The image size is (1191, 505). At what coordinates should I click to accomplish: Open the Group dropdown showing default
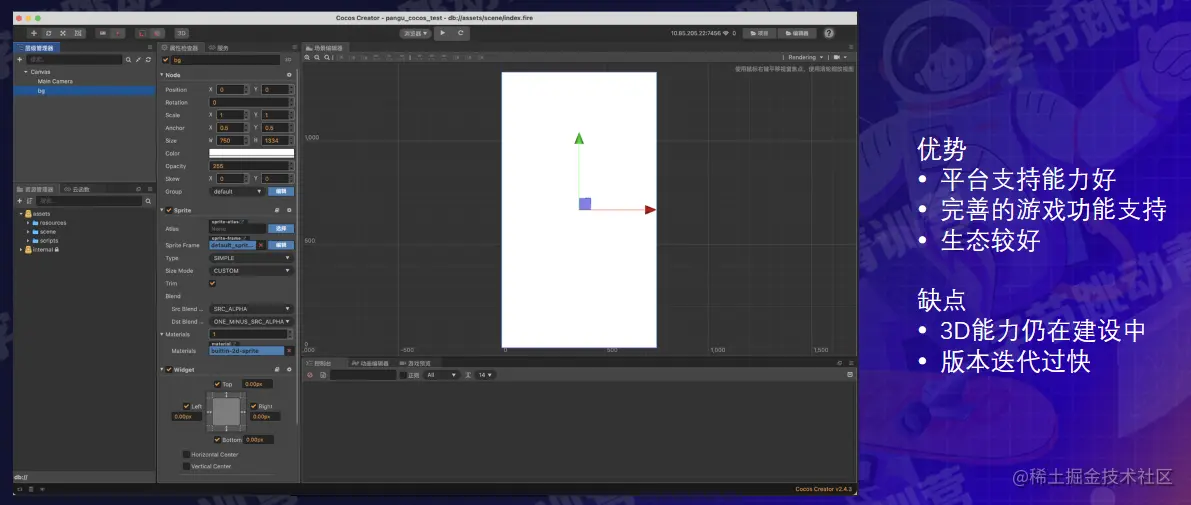(x=236, y=191)
